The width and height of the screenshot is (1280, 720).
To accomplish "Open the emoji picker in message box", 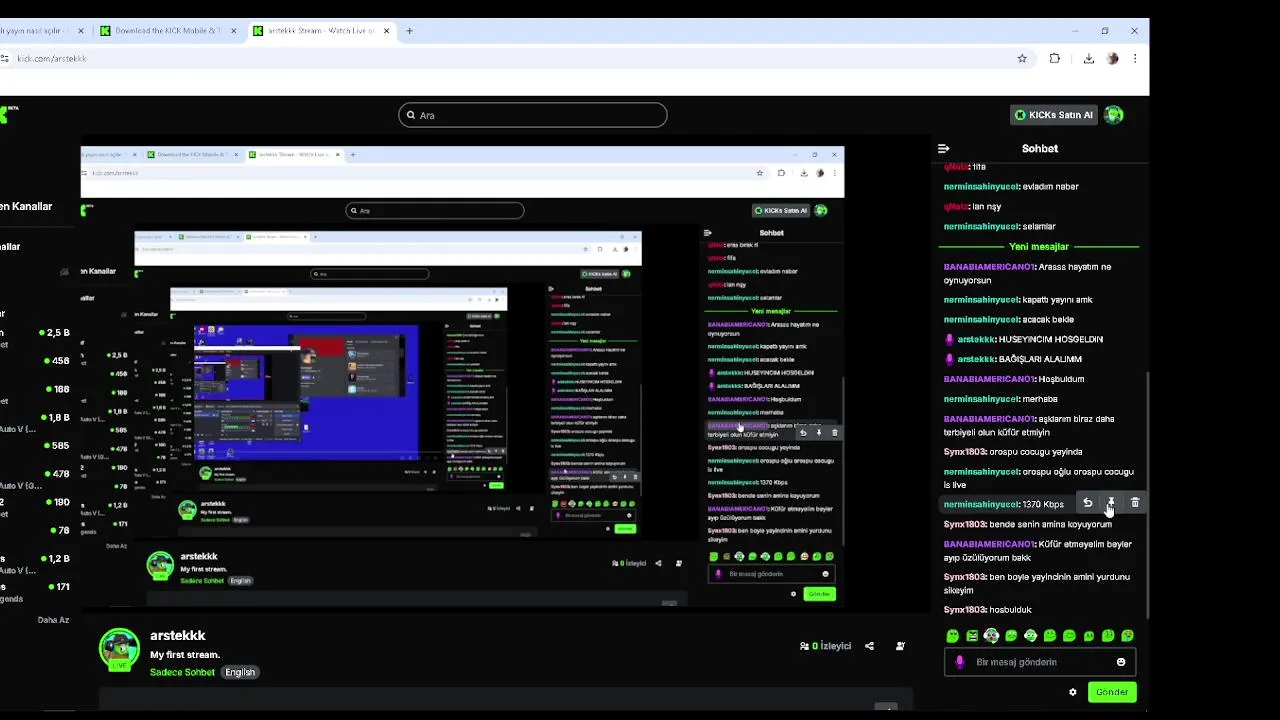I will [1121, 662].
